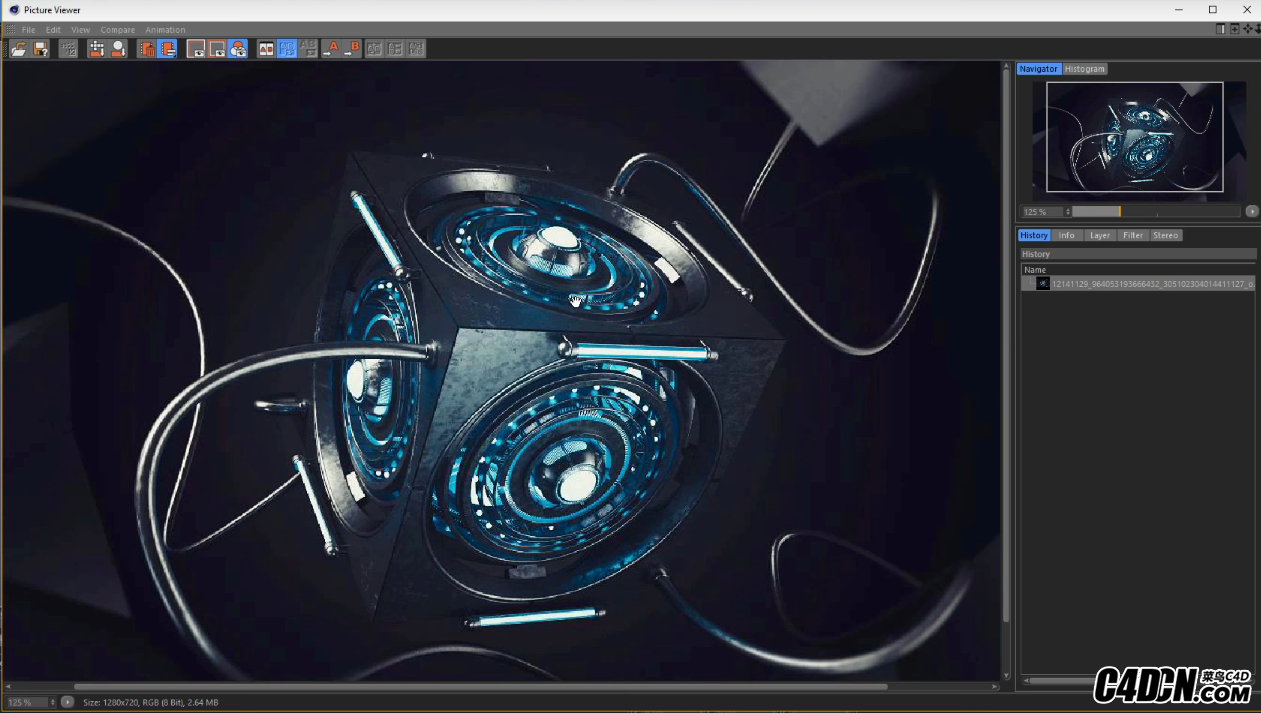
Task: Click the round arrow button in status bar
Action: (x=68, y=702)
